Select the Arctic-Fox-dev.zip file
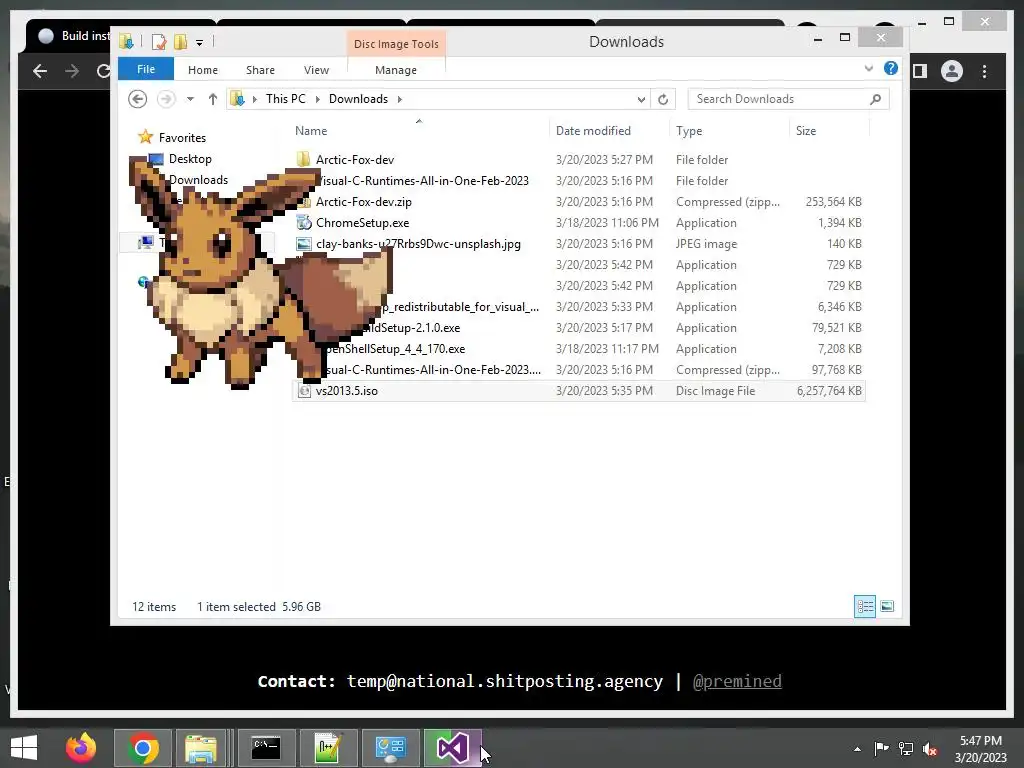The height and width of the screenshot is (768, 1024). point(364,202)
